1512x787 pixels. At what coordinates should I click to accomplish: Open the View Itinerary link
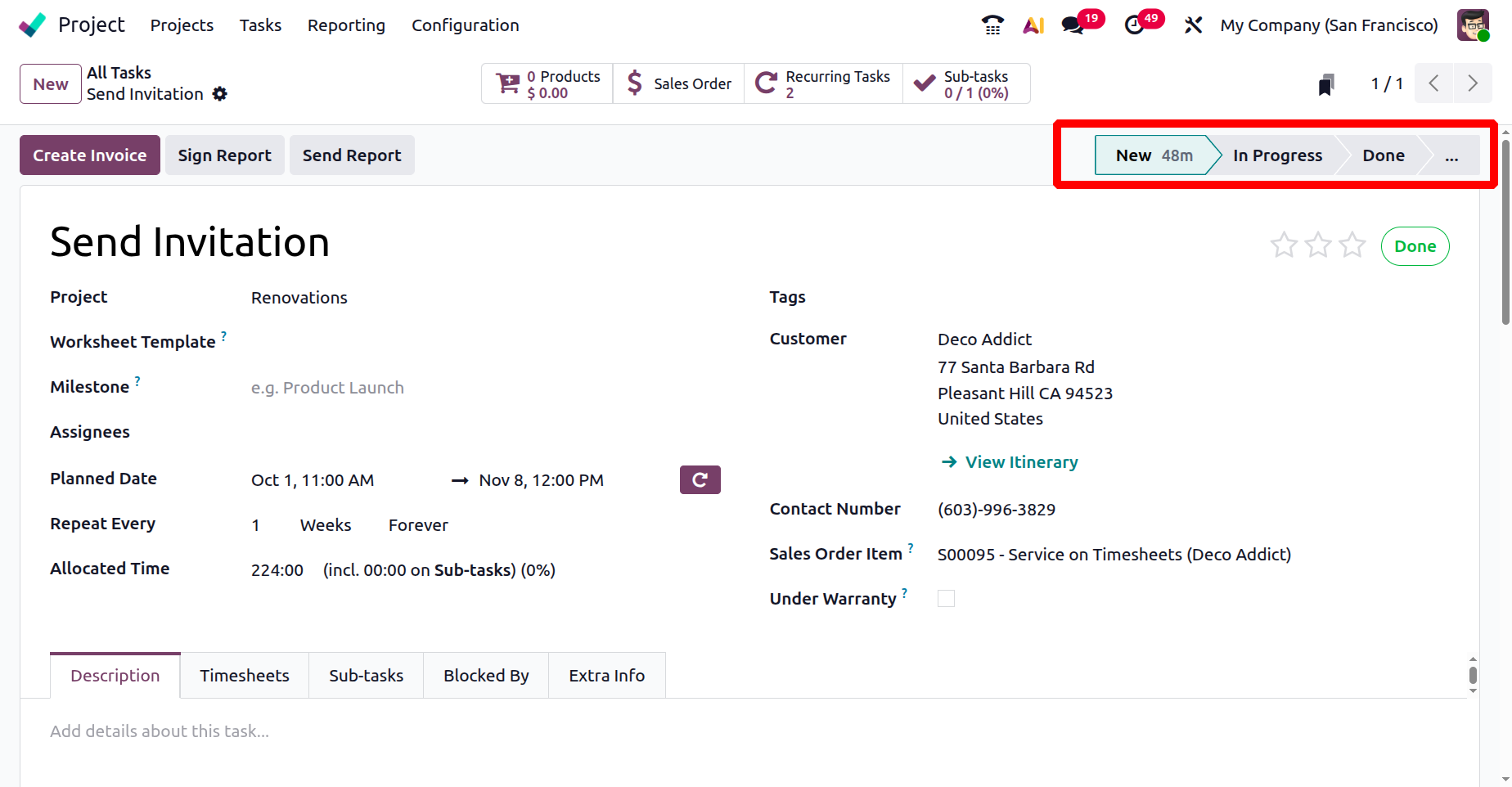pos(1021,462)
